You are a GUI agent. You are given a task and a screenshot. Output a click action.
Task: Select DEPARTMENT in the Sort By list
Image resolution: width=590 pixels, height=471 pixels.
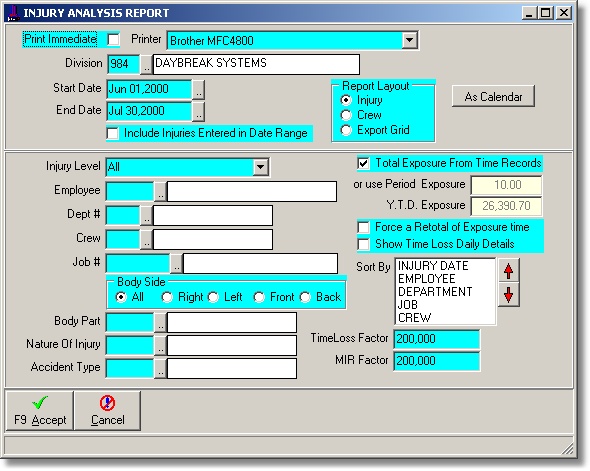coord(435,292)
